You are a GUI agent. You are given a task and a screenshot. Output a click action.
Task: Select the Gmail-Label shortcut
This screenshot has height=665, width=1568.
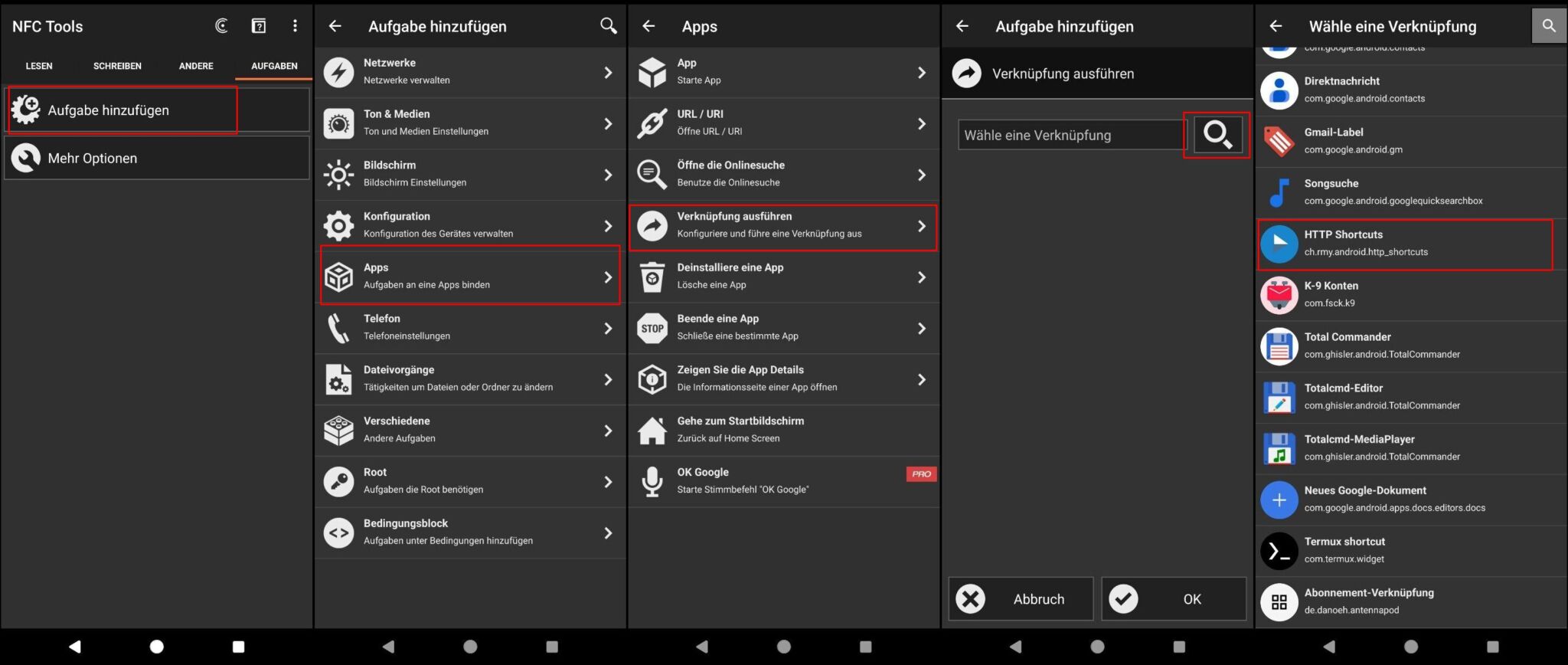tap(1411, 141)
